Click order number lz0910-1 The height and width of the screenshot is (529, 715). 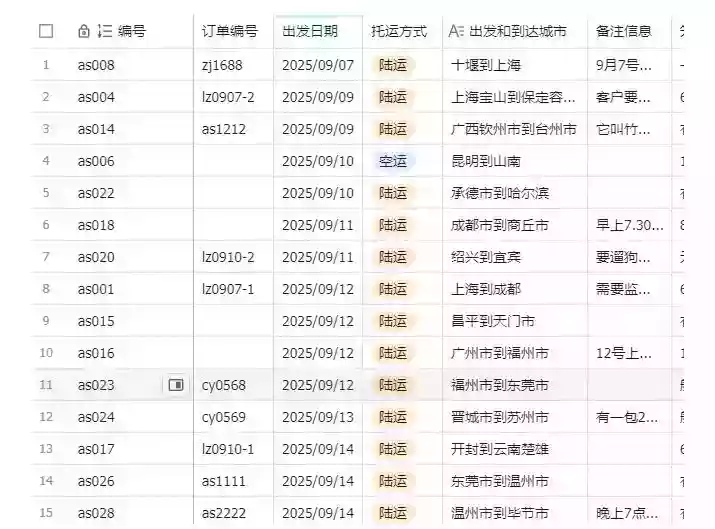[x=228, y=449]
